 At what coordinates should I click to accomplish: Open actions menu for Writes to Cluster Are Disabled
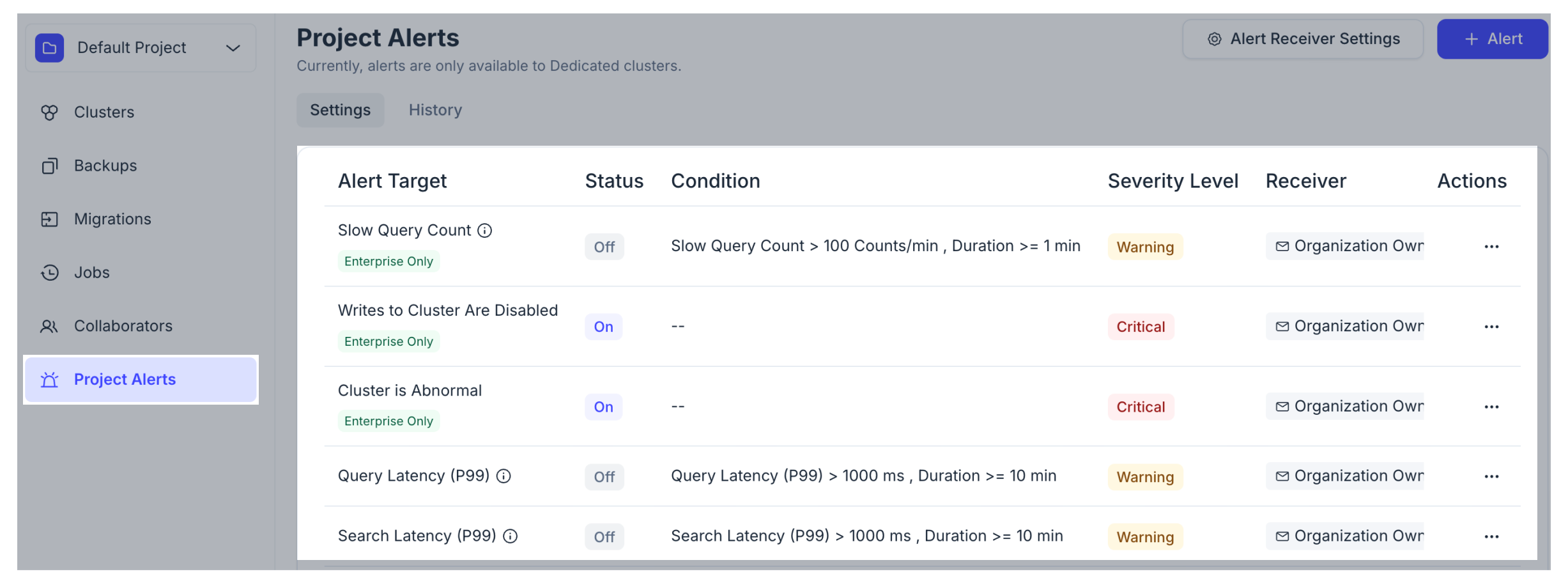pyautogui.click(x=1491, y=327)
